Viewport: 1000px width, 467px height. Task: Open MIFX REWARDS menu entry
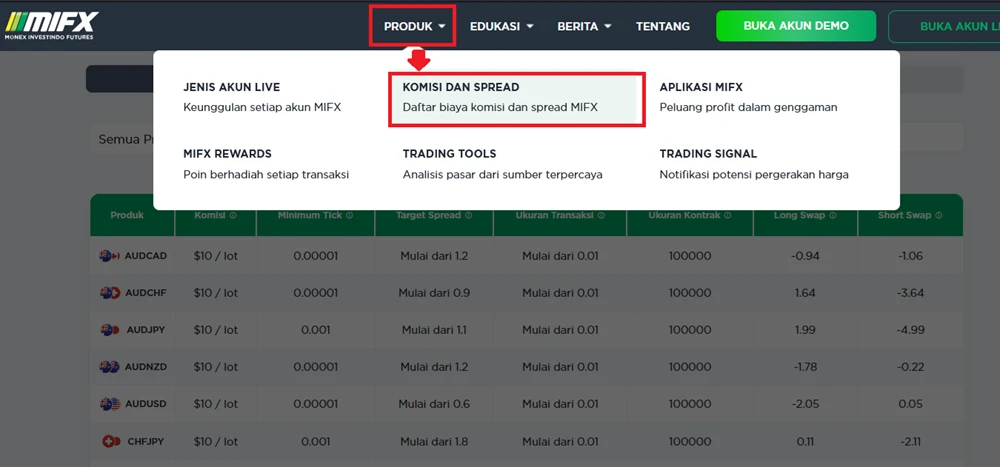tap(266, 164)
